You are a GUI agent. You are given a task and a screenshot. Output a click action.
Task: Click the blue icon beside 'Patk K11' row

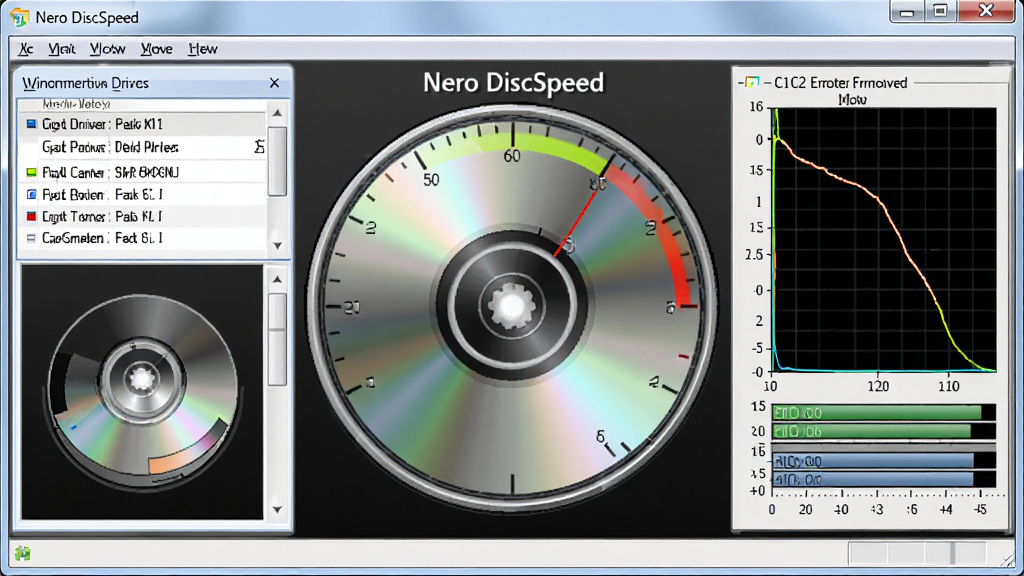pyautogui.click(x=31, y=123)
